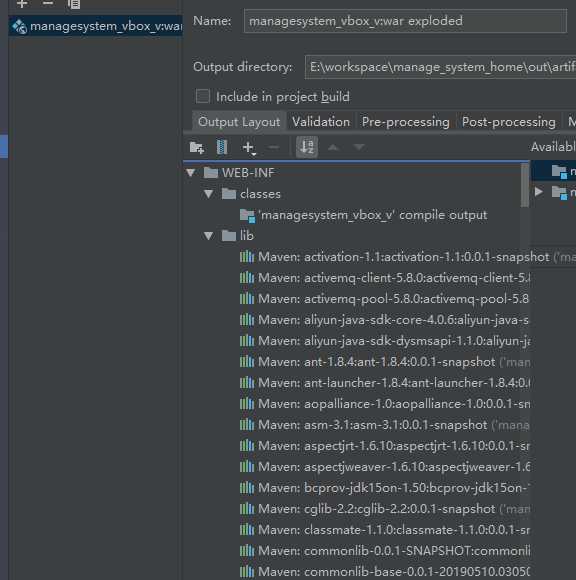Open the Add Copy of plus menu

tap(249, 148)
